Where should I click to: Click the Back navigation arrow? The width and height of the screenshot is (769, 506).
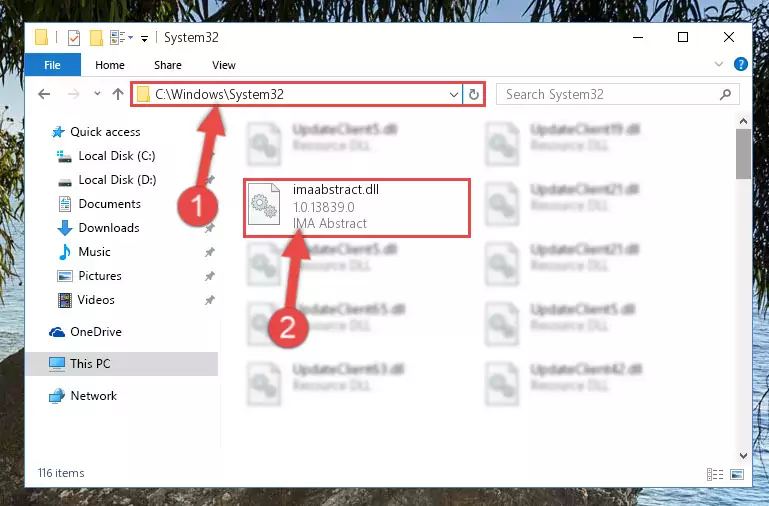click(x=44, y=94)
